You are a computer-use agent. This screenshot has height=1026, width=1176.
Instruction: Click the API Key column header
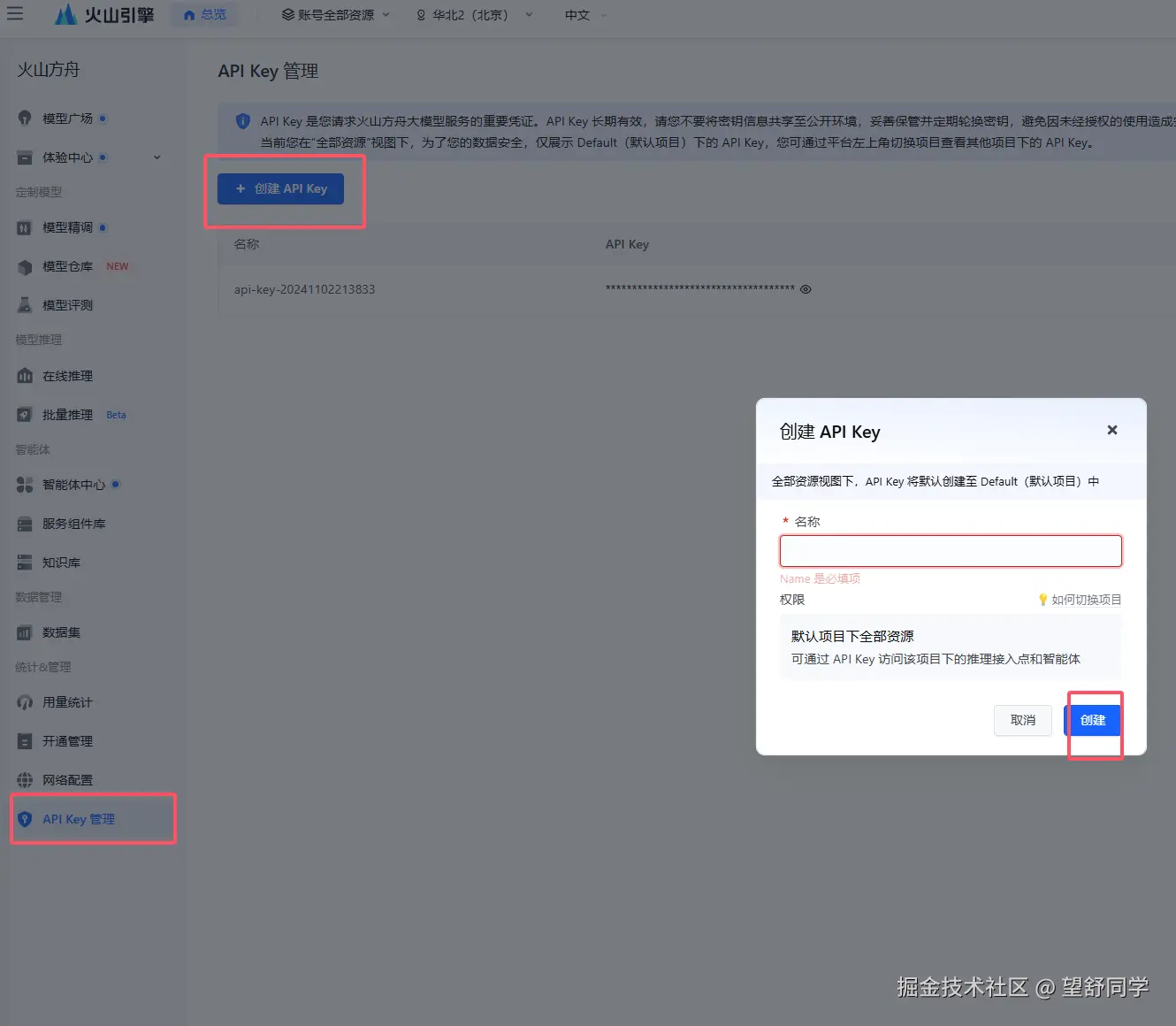tap(627, 244)
